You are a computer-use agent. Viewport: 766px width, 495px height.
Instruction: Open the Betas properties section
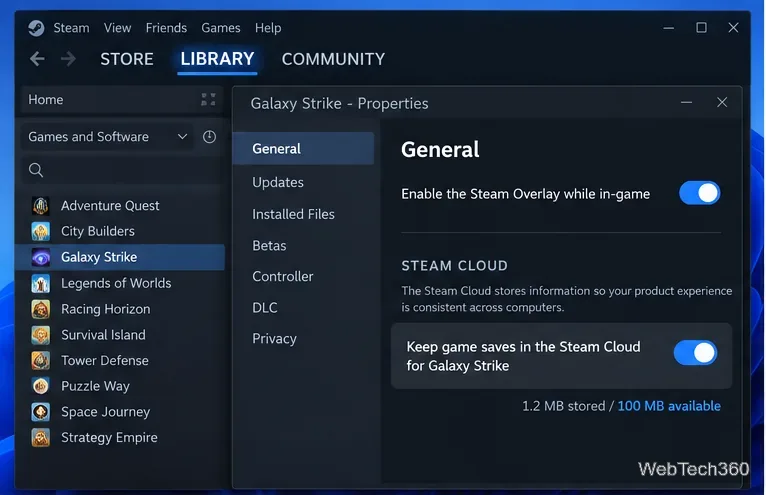point(269,245)
